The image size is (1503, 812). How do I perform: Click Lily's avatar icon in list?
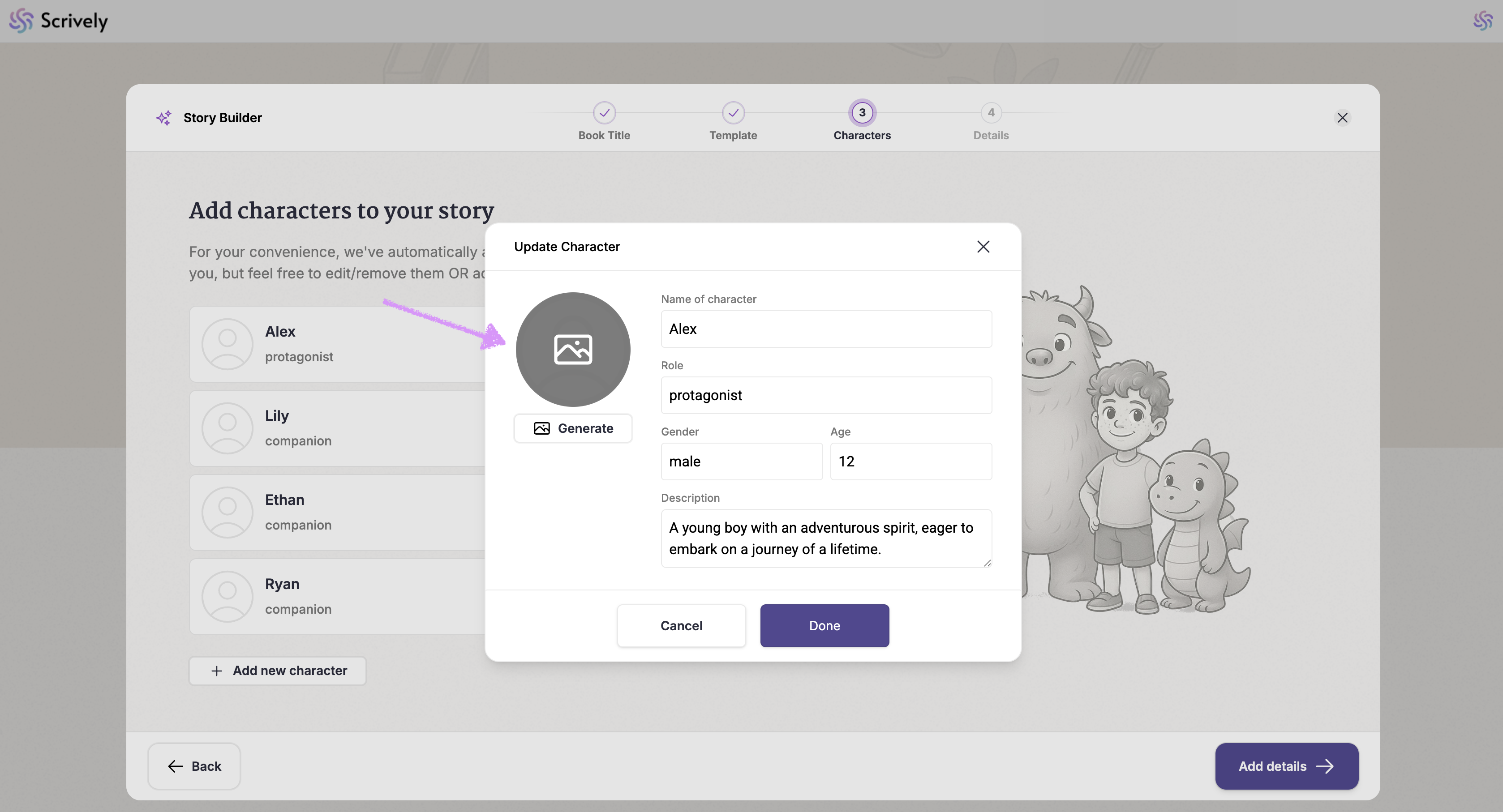coord(227,428)
